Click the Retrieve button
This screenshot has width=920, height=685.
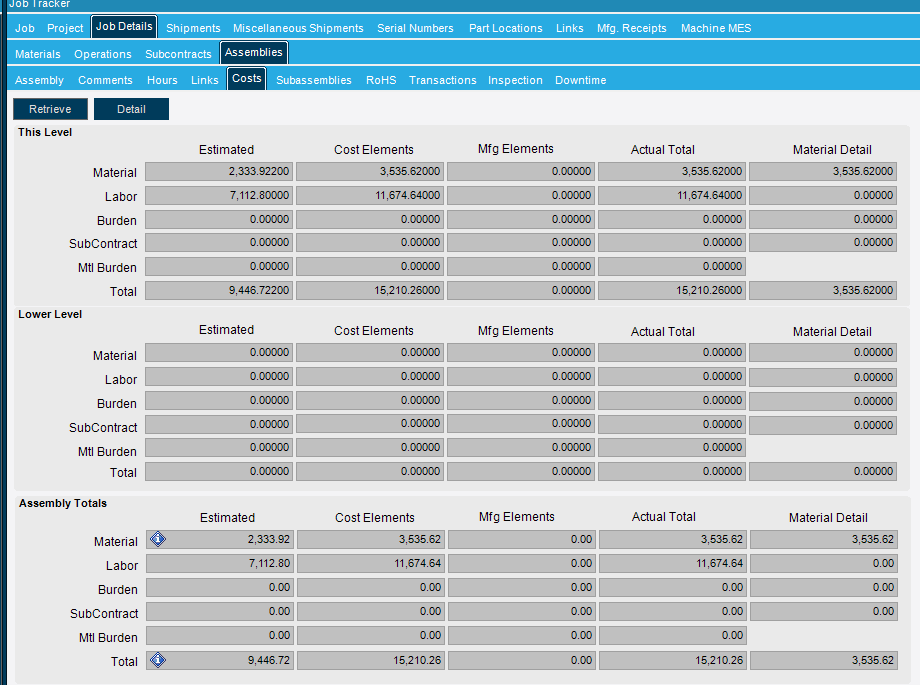[x=50, y=109]
